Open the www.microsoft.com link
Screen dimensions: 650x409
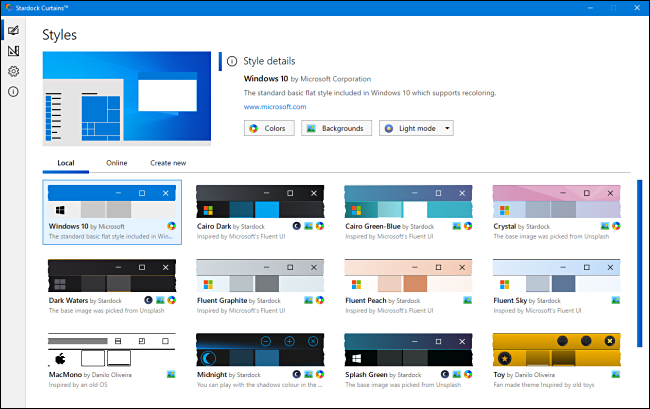tap(275, 106)
